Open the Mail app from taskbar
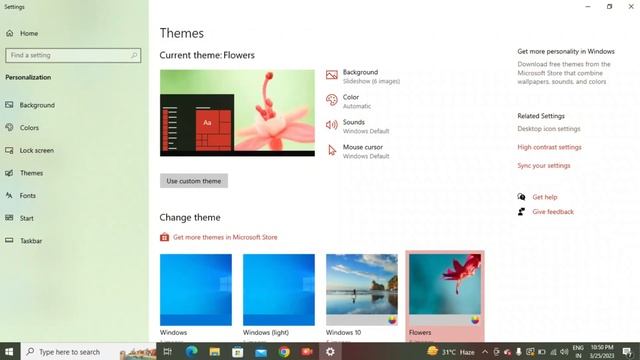640x360 pixels. click(261, 351)
